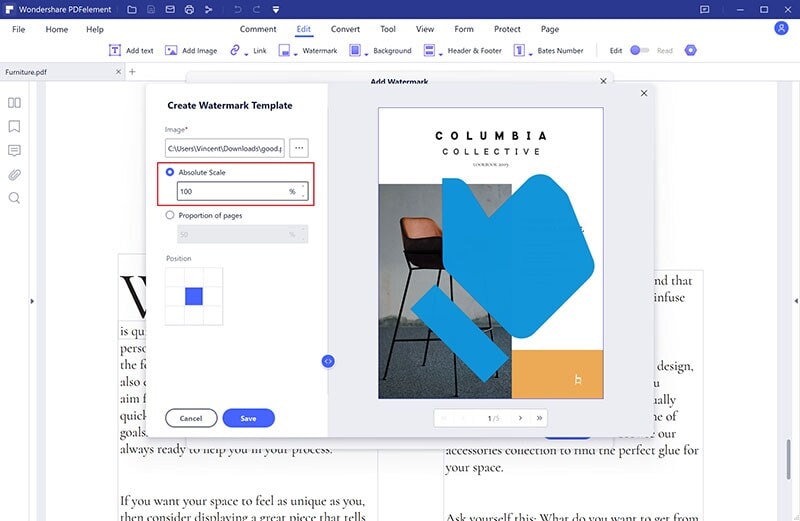The width and height of the screenshot is (800, 521).
Task: Collapse the preview pane with blue arrow button
Action: (x=328, y=361)
